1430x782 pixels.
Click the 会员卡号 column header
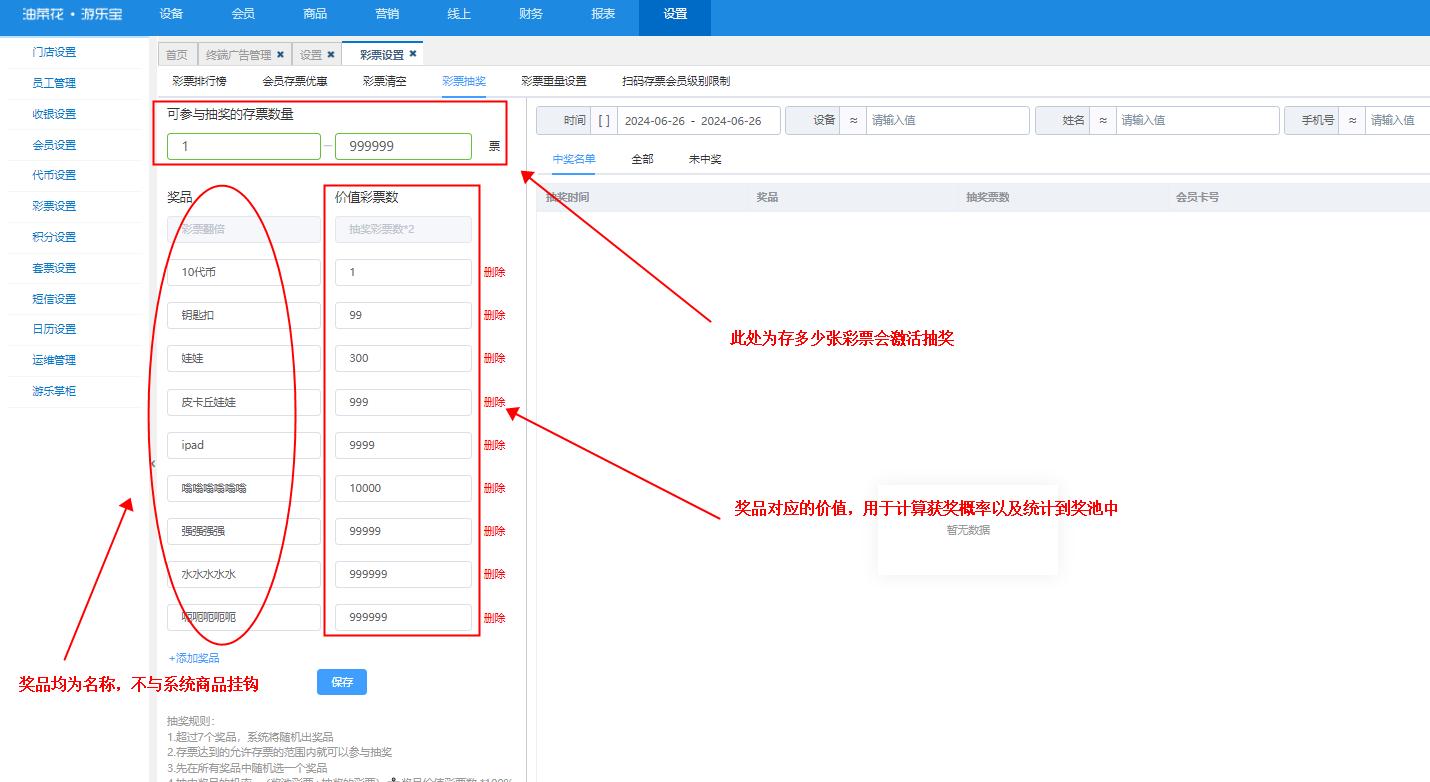pos(1197,197)
